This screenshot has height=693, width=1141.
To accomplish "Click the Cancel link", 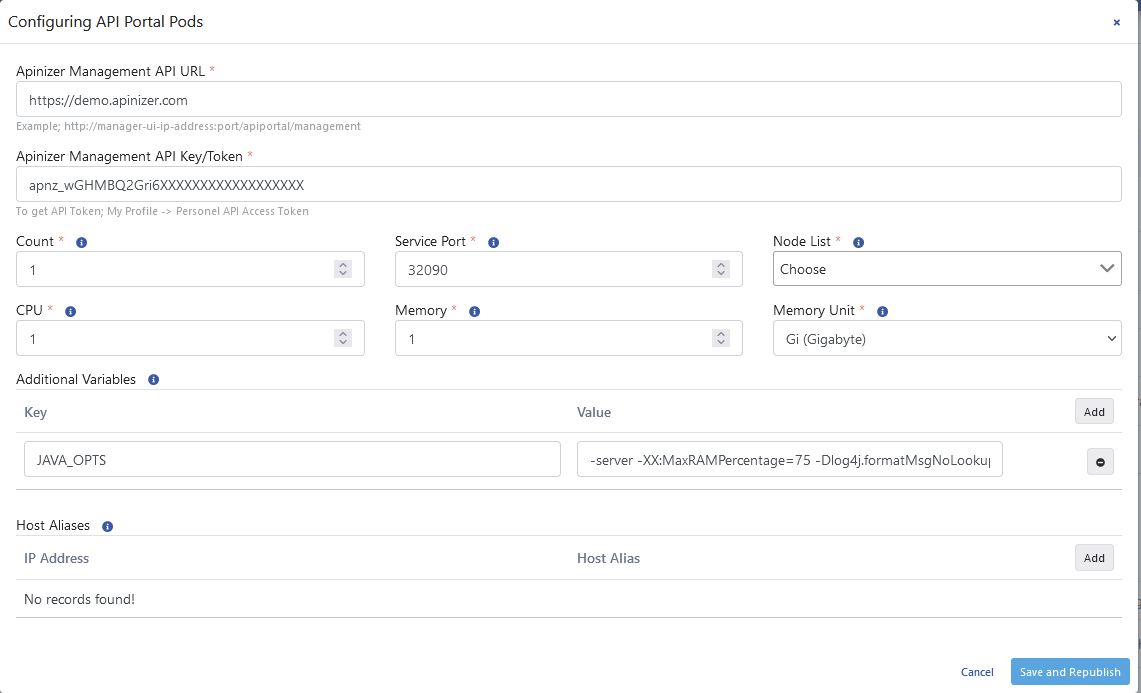I will click(977, 672).
